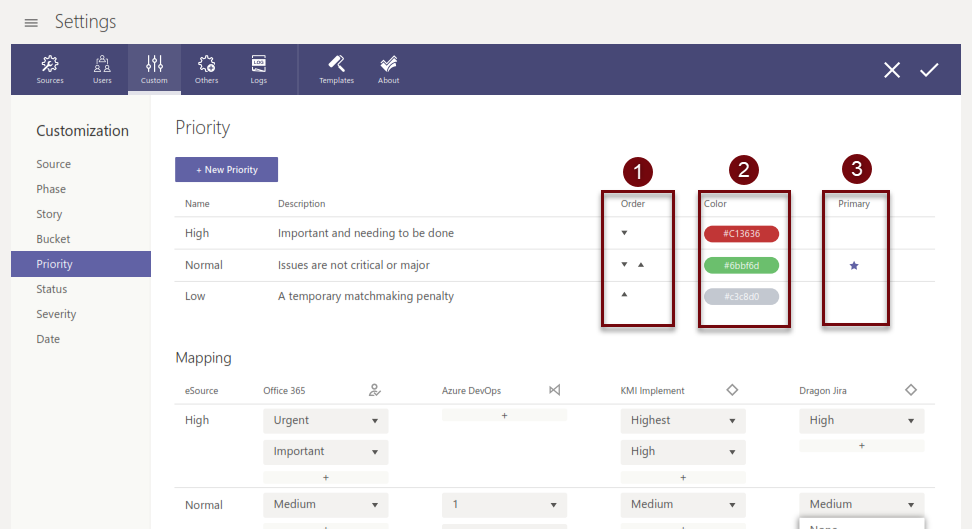
Task: Click the New Priority button
Action: click(x=226, y=170)
